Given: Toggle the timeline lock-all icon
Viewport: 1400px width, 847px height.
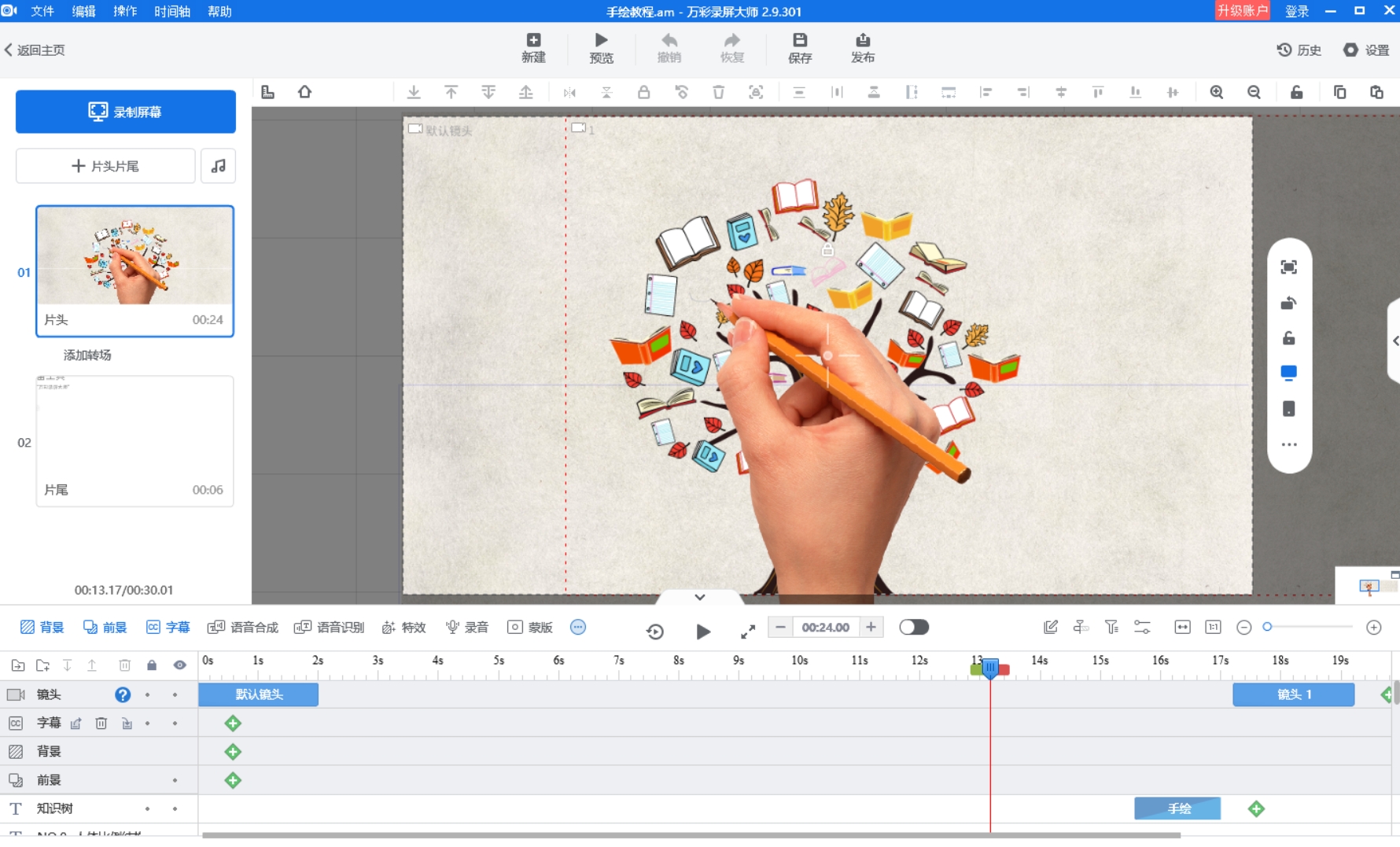Looking at the screenshot, I should (x=152, y=665).
